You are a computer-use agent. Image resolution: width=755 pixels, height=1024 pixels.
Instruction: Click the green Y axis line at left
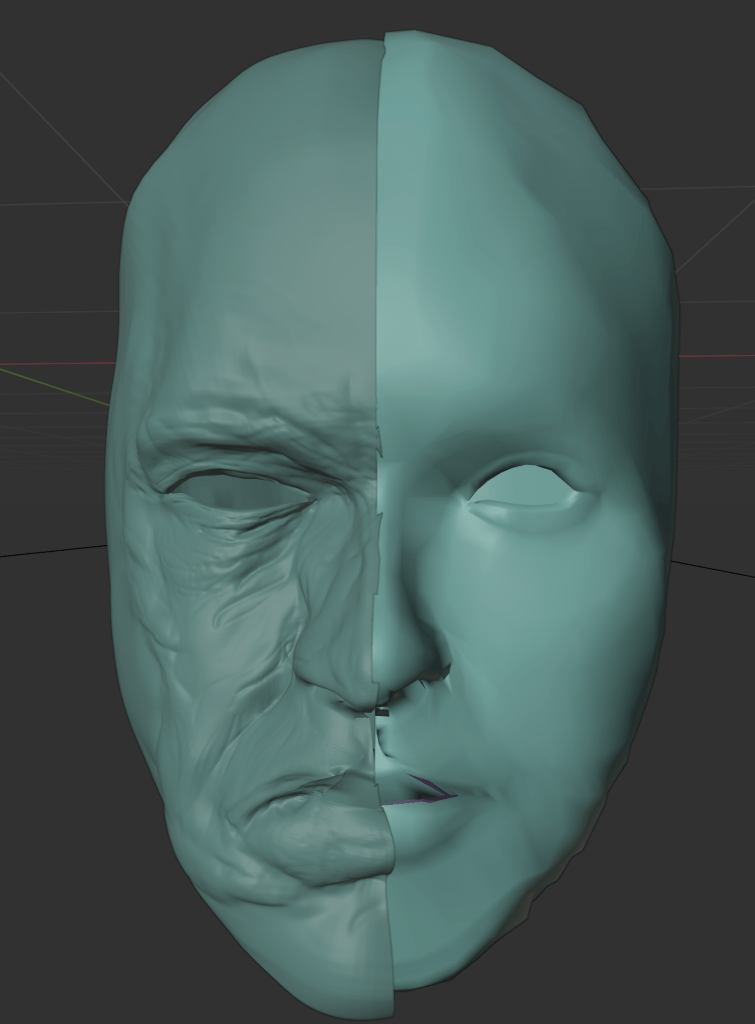pos(50,386)
